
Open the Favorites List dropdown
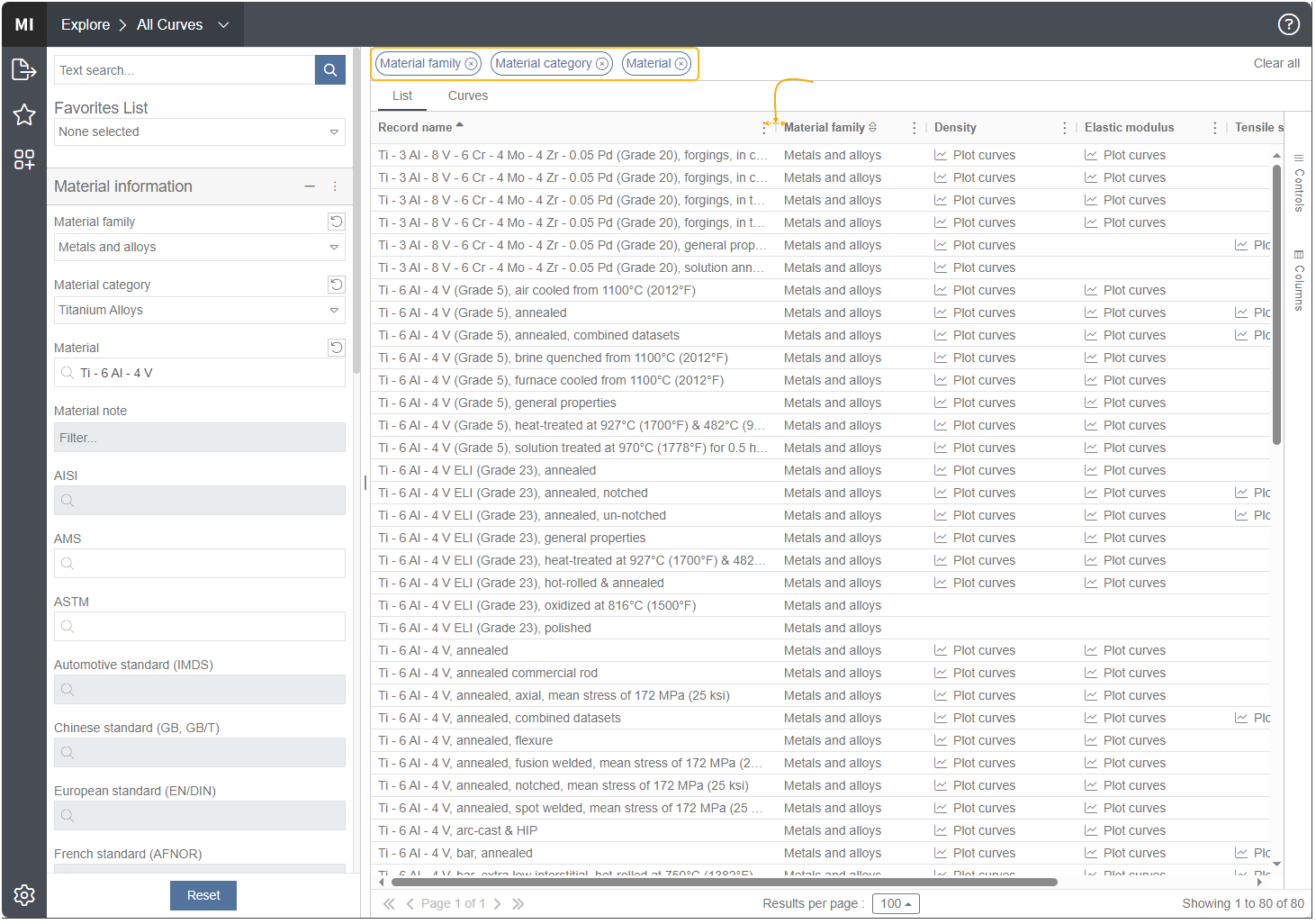pos(200,131)
